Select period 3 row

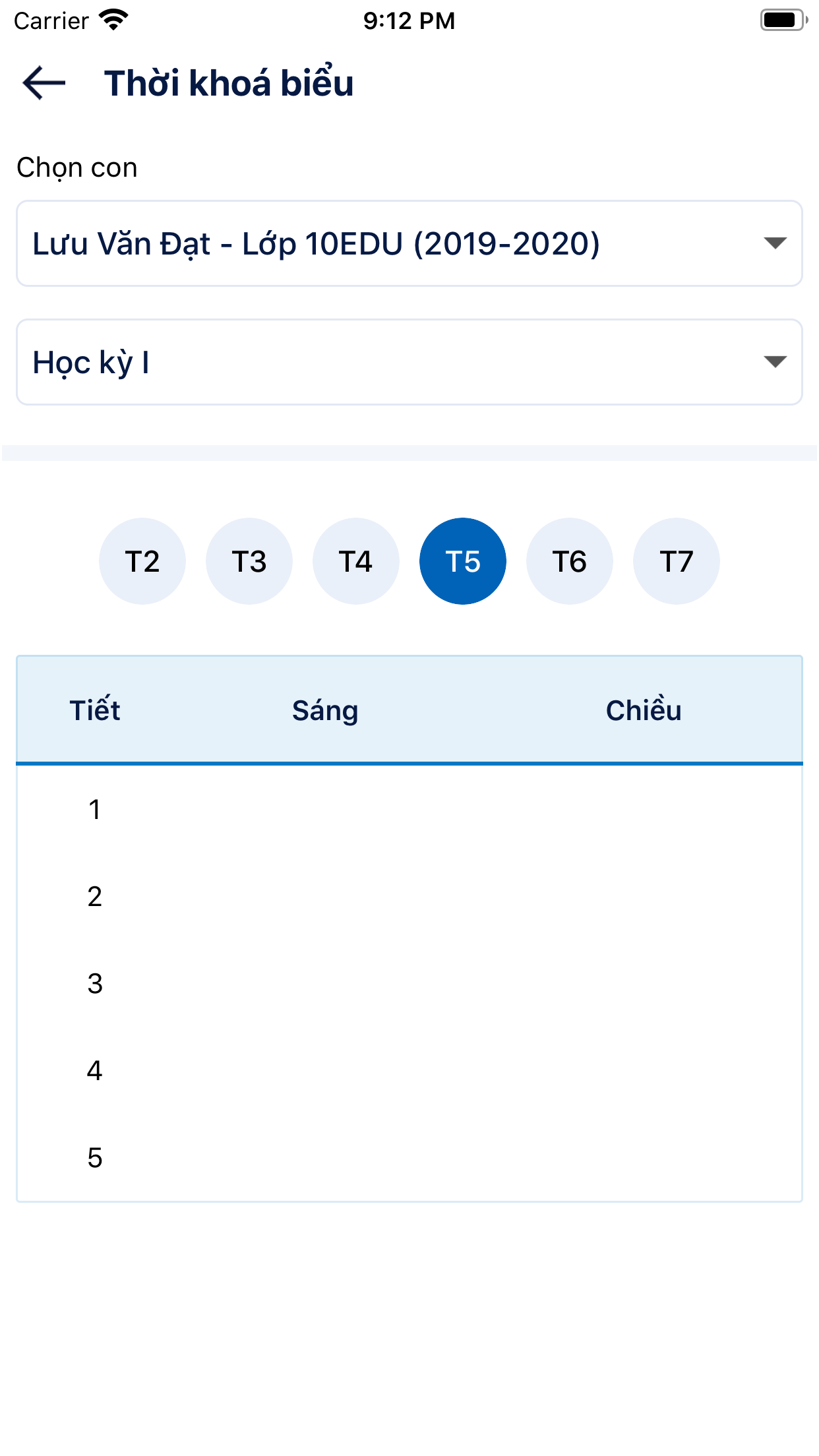pos(95,983)
